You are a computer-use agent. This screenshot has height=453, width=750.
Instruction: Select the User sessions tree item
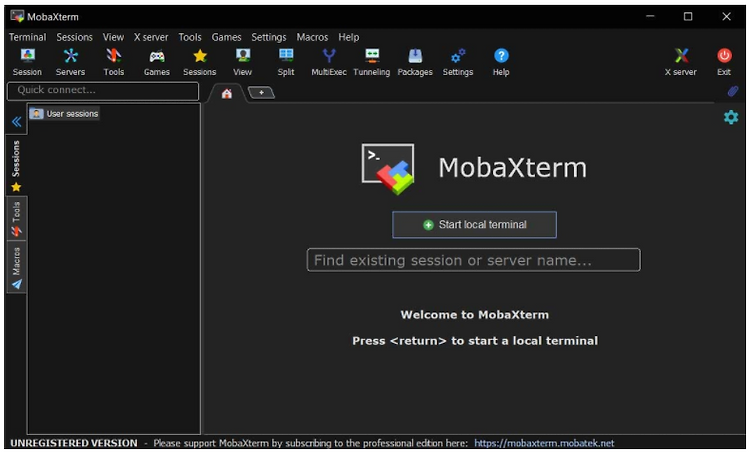(x=64, y=113)
